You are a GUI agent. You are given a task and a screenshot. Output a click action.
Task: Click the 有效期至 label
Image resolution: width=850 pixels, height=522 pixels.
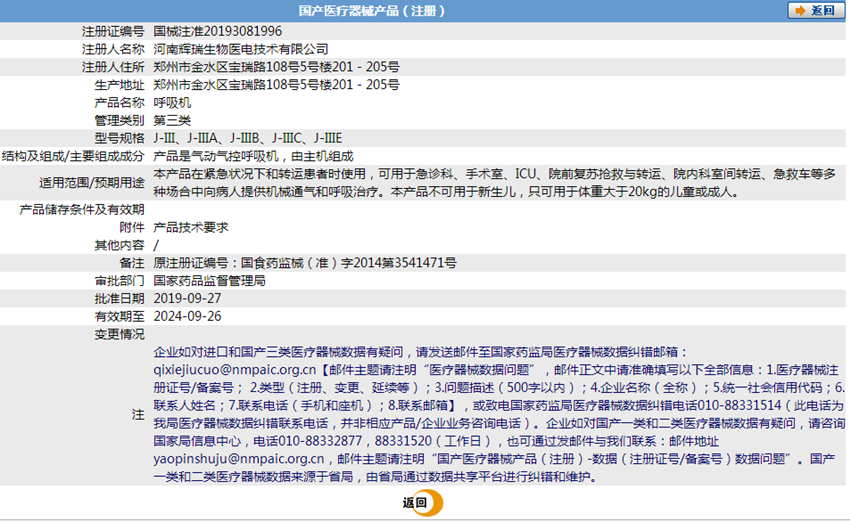click(x=119, y=317)
